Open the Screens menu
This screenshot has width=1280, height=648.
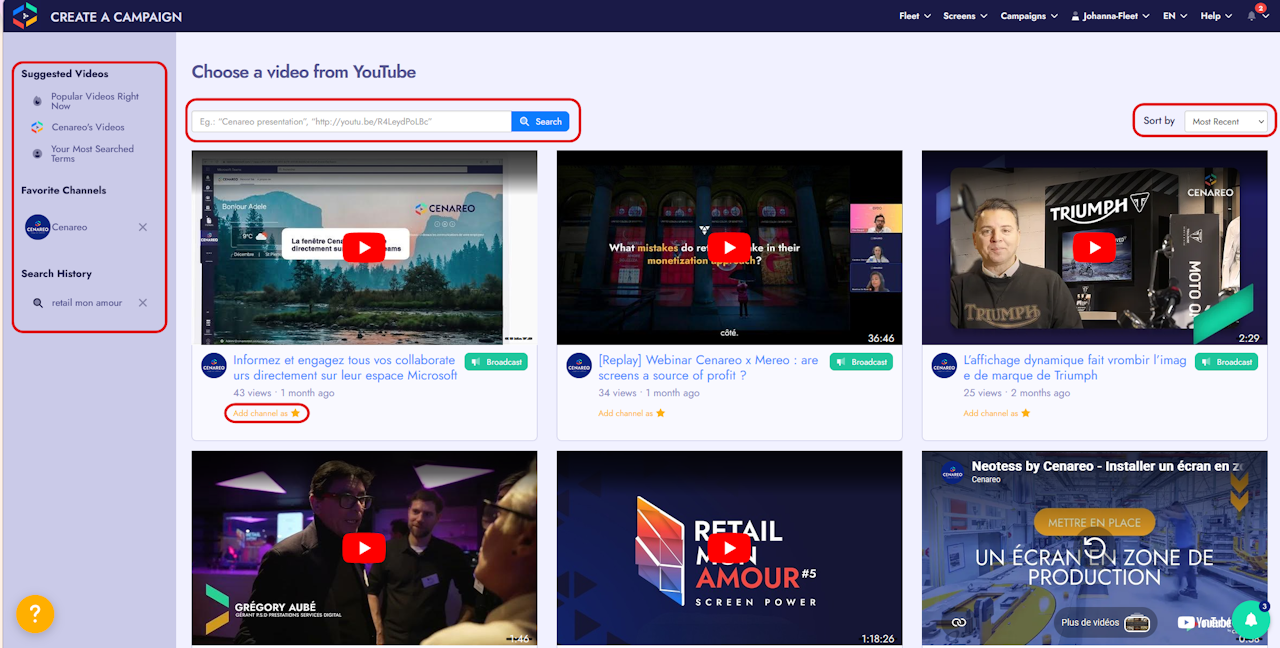tap(965, 16)
